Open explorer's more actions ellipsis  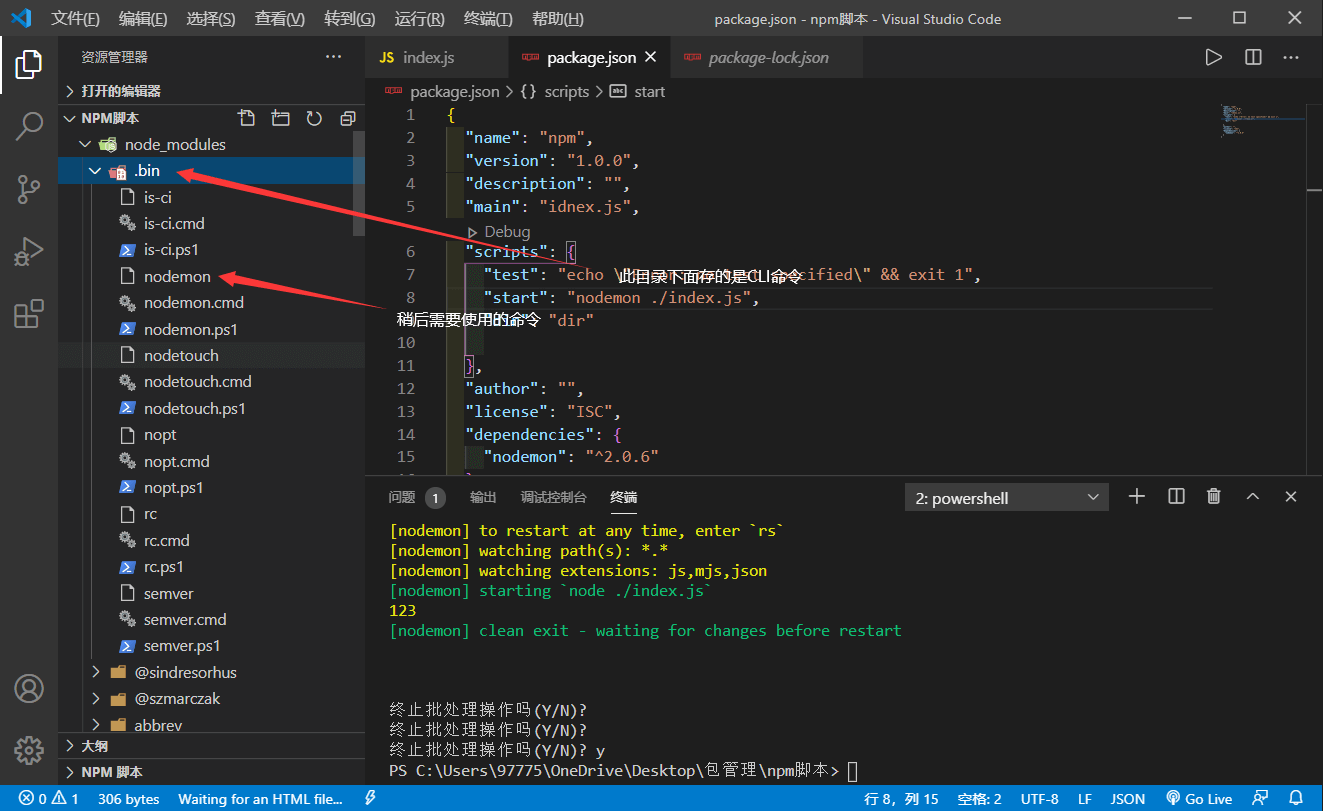pos(334,57)
